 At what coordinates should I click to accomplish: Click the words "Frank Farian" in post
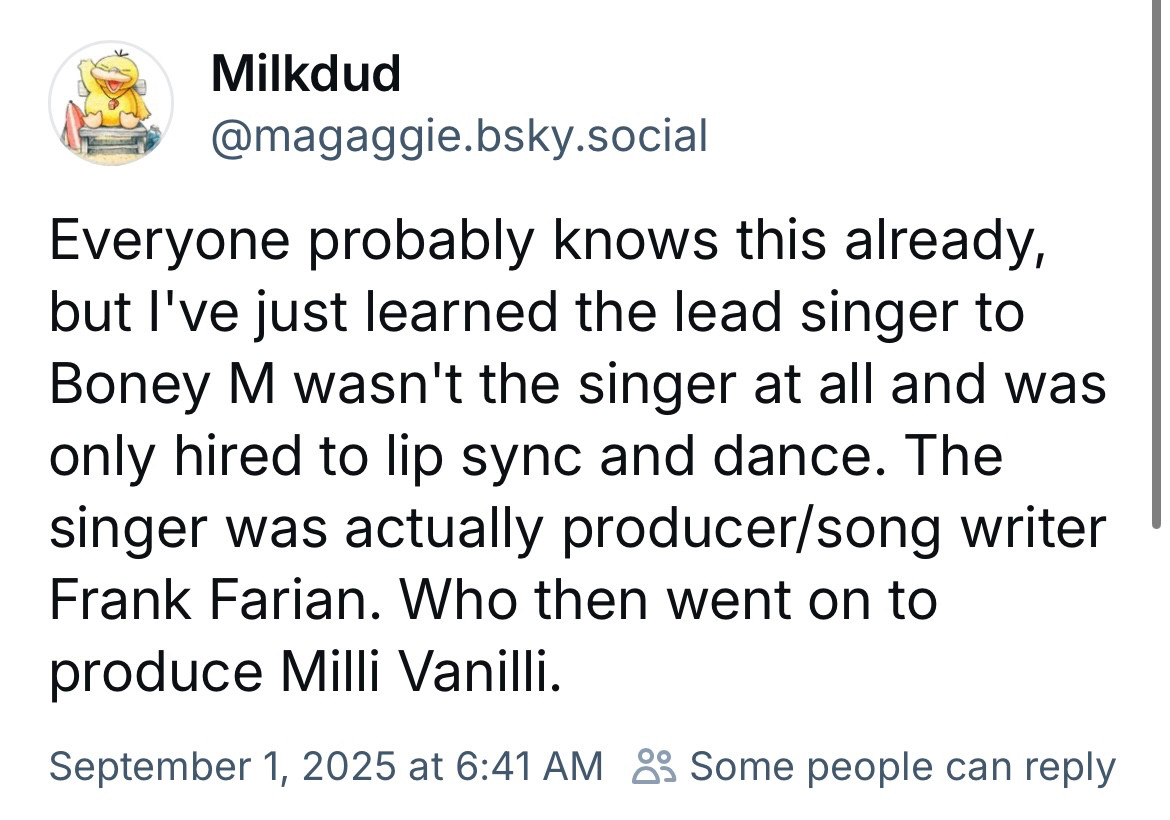(x=210, y=600)
